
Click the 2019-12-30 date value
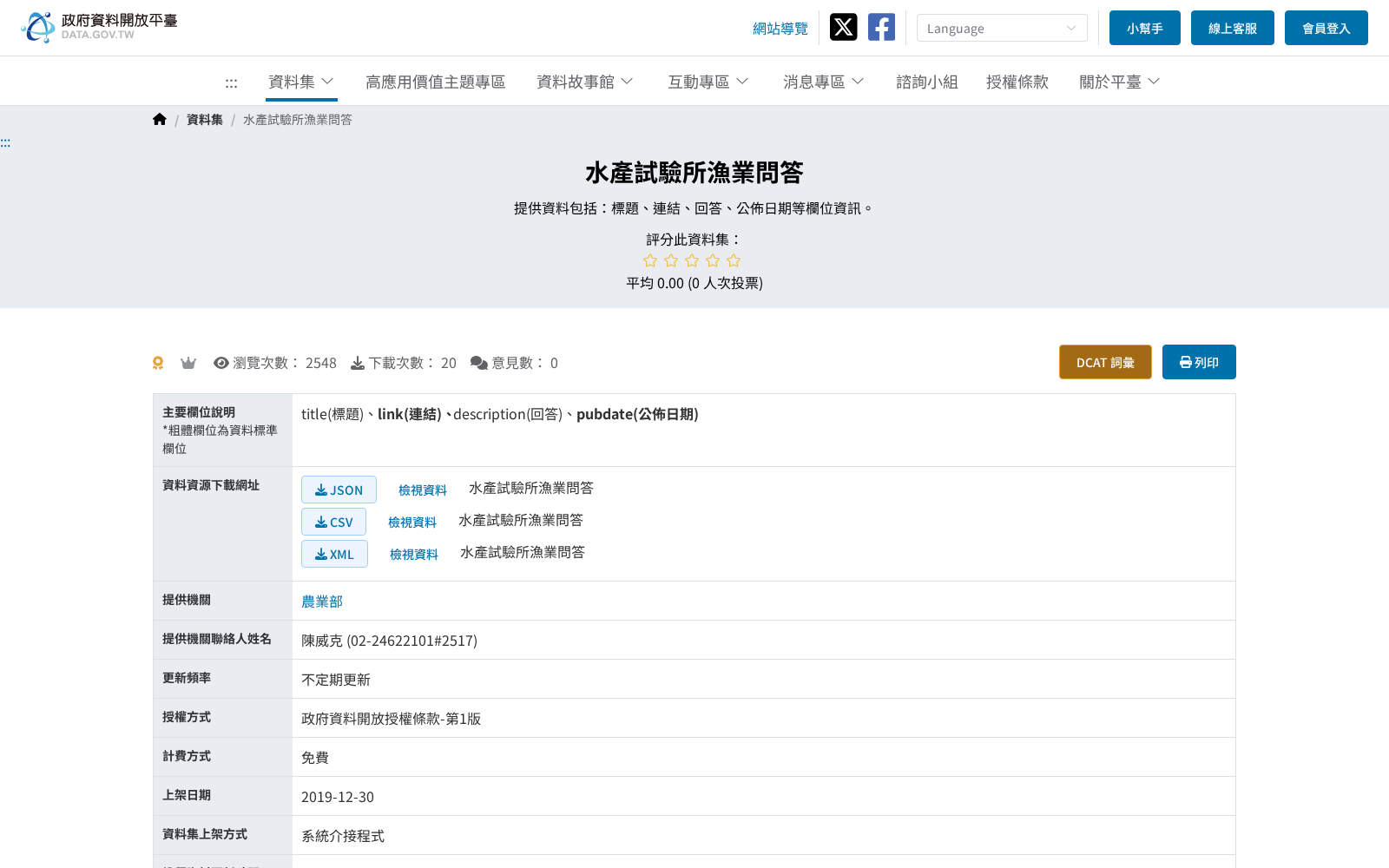tap(338, 797)
